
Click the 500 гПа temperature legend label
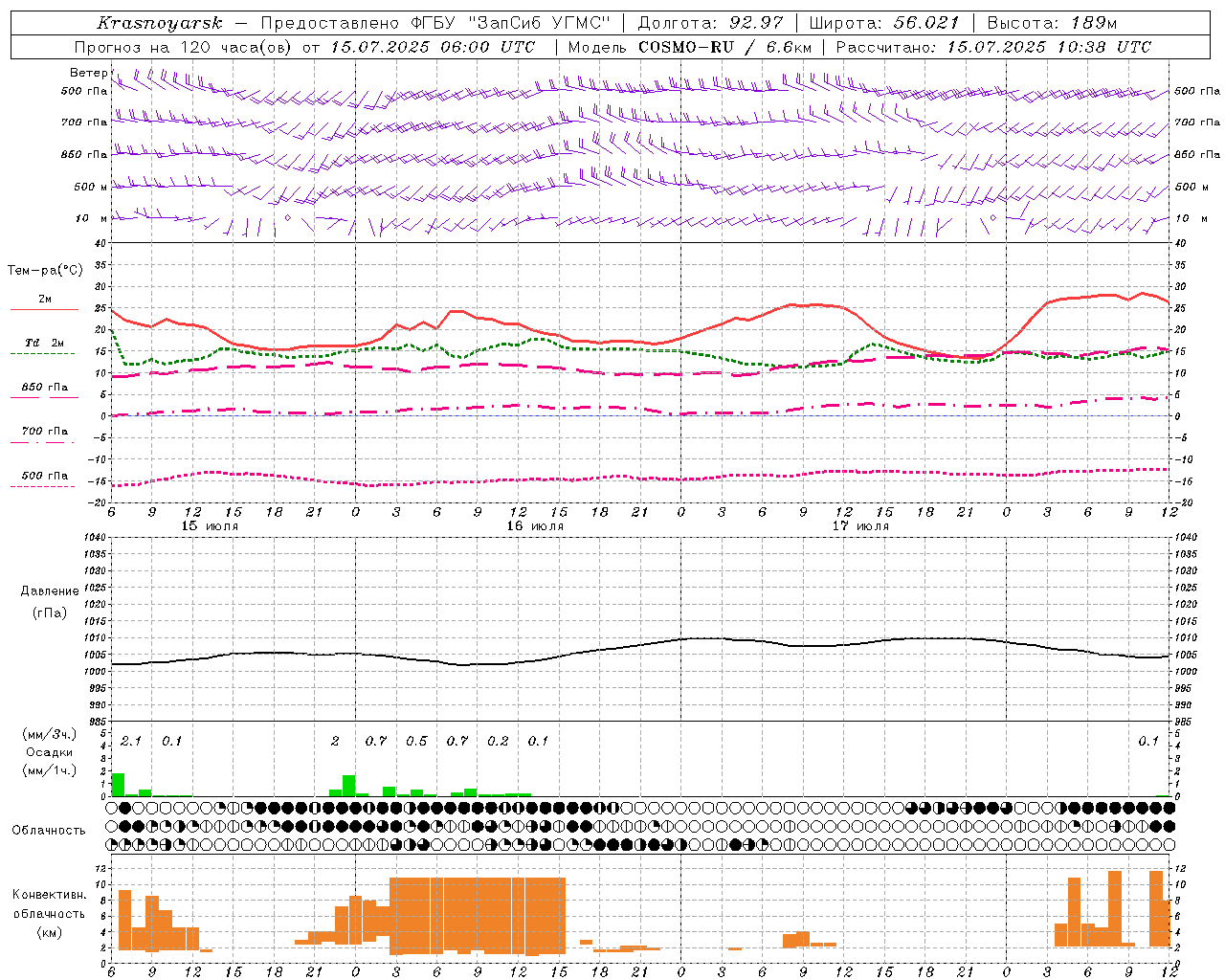coord(45,476)
